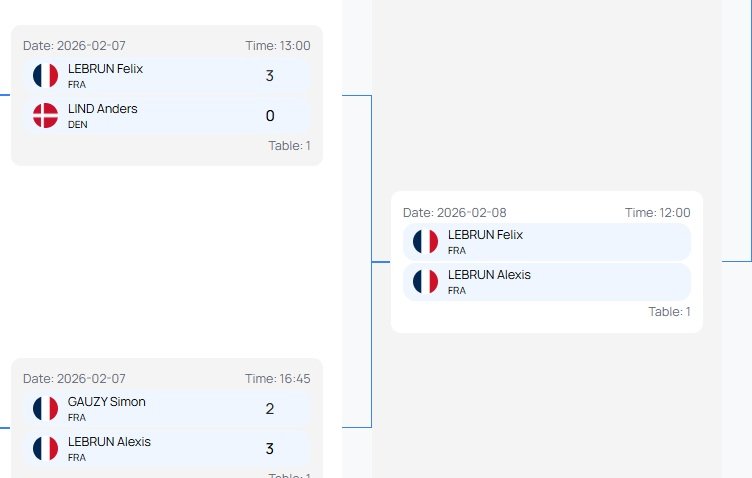
Task: Click LEBRUN Felix's score of 3 against LIND
Action: coord(270,76)
